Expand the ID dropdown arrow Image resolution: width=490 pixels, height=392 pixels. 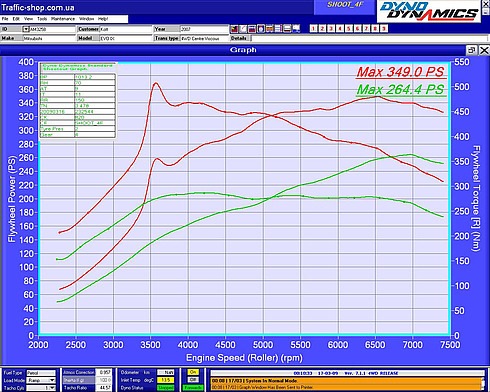click(x=26, y=29)
